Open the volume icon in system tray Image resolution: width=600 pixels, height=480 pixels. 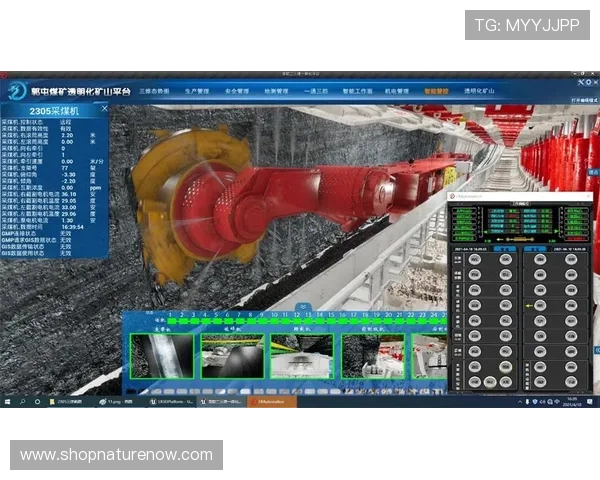pos(543,402)
